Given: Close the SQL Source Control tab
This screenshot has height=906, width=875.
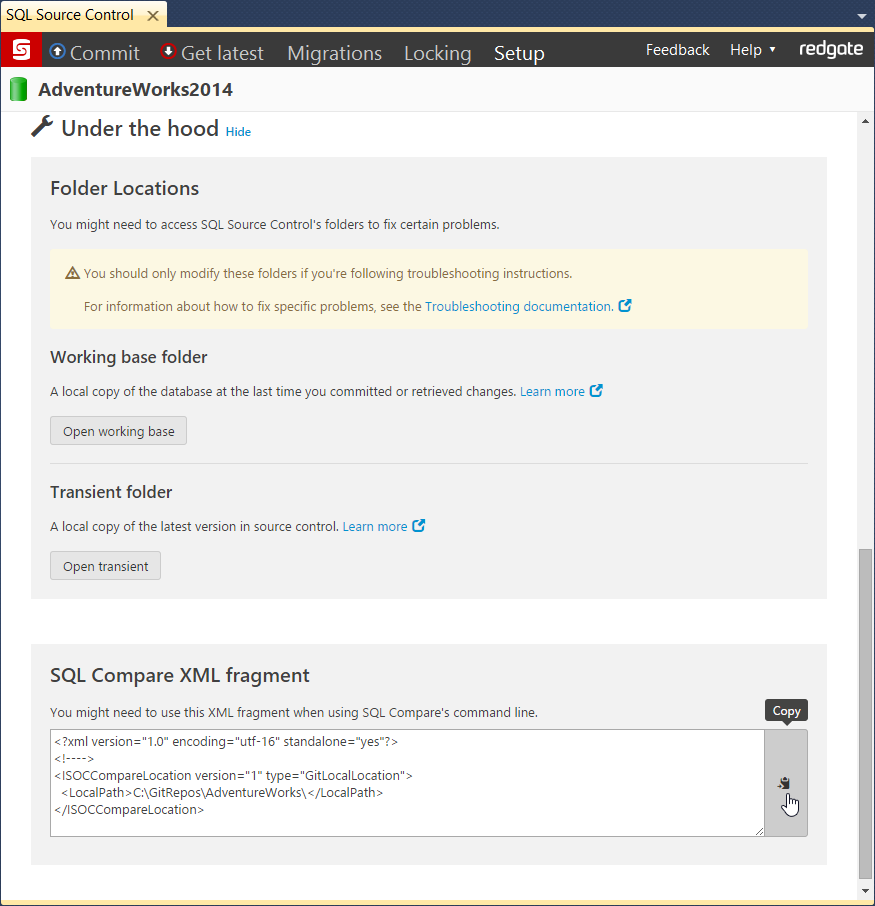Looking at the screenshot, I should [x=154, y=16].
